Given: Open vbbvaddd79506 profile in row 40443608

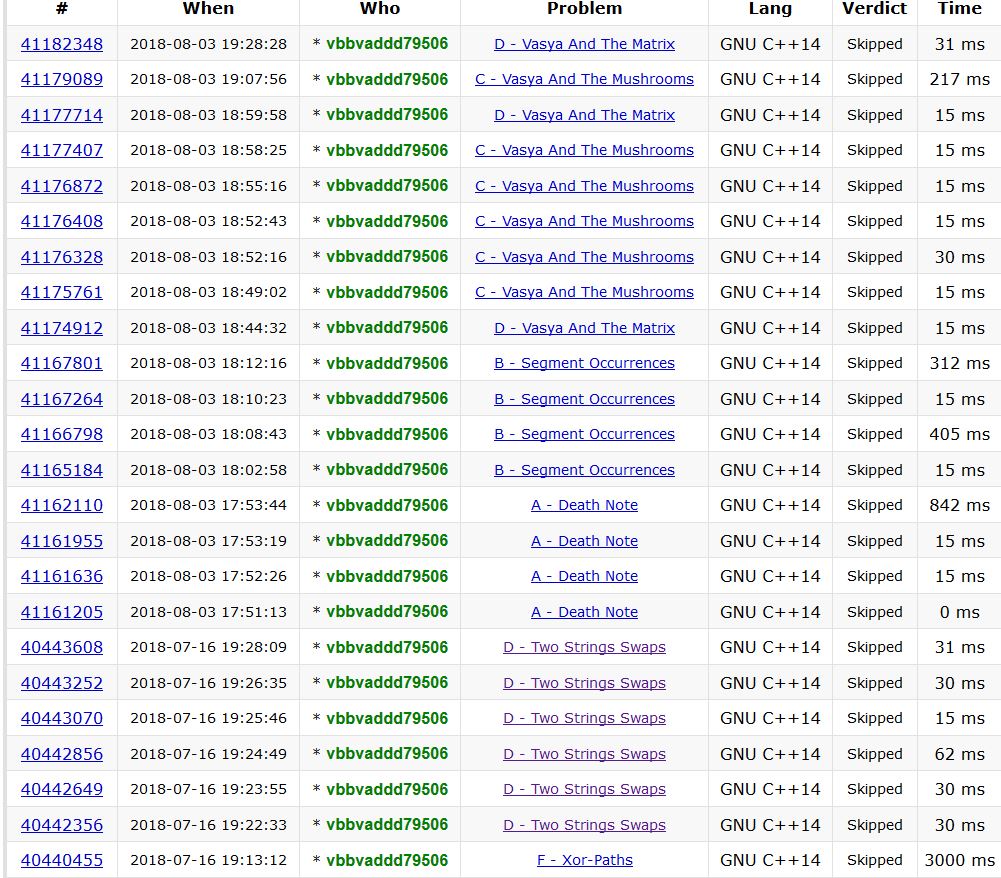Looking at the screenshot, I should click(387, 647).
